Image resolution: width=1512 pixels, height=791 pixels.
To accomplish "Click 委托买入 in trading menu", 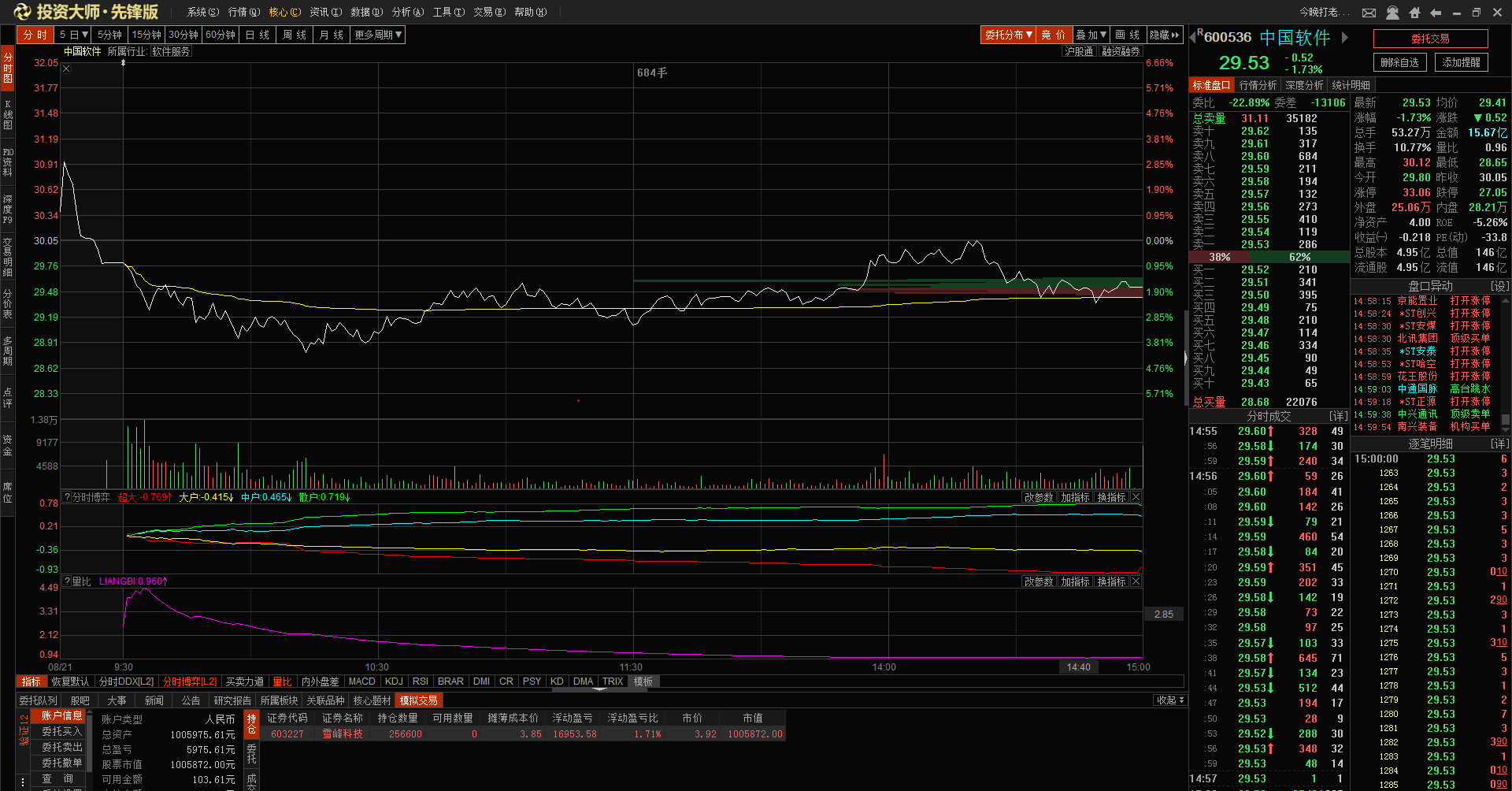I will (61, 732).
